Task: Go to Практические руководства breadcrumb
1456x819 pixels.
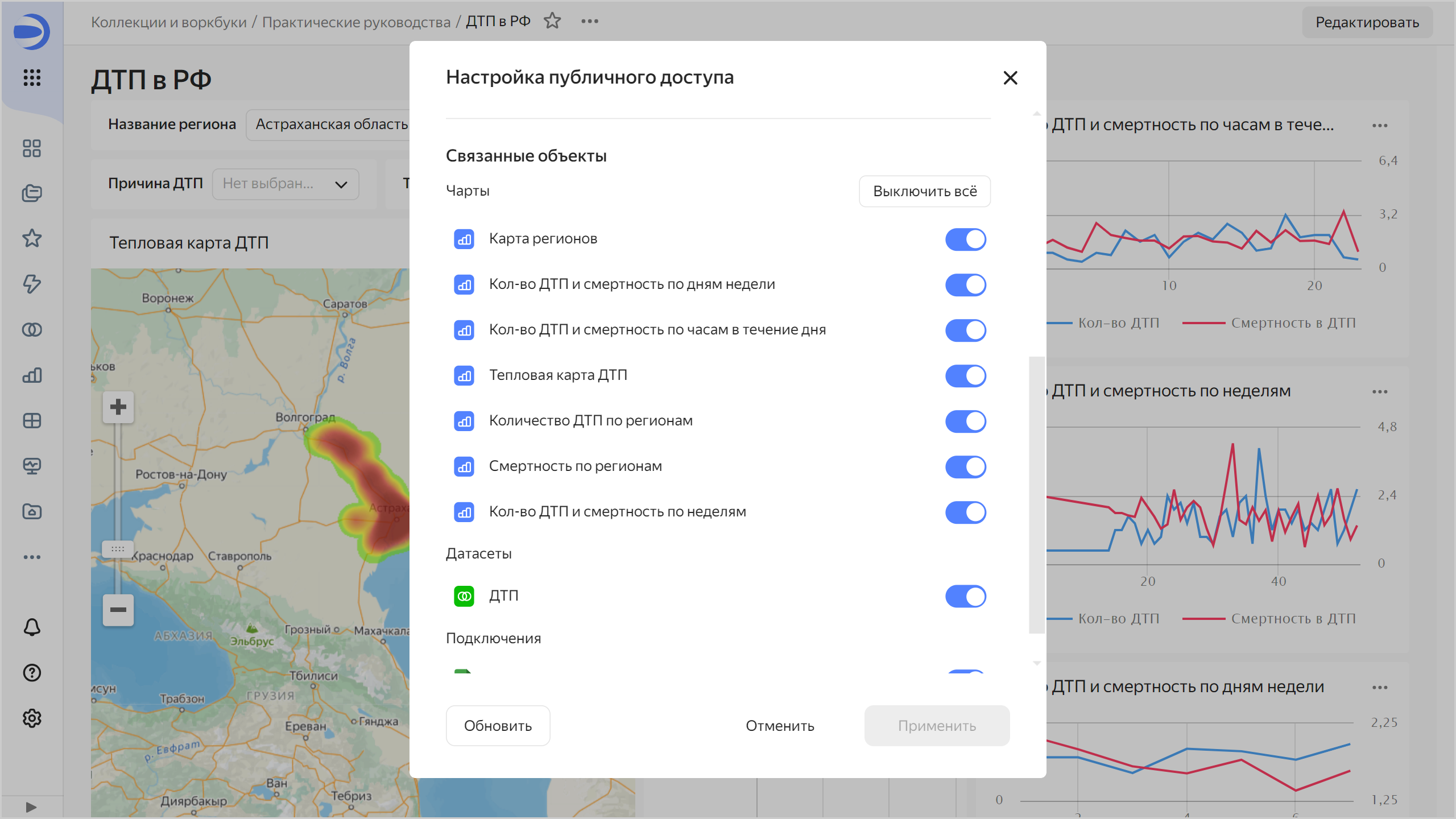Action: [356, 22]
